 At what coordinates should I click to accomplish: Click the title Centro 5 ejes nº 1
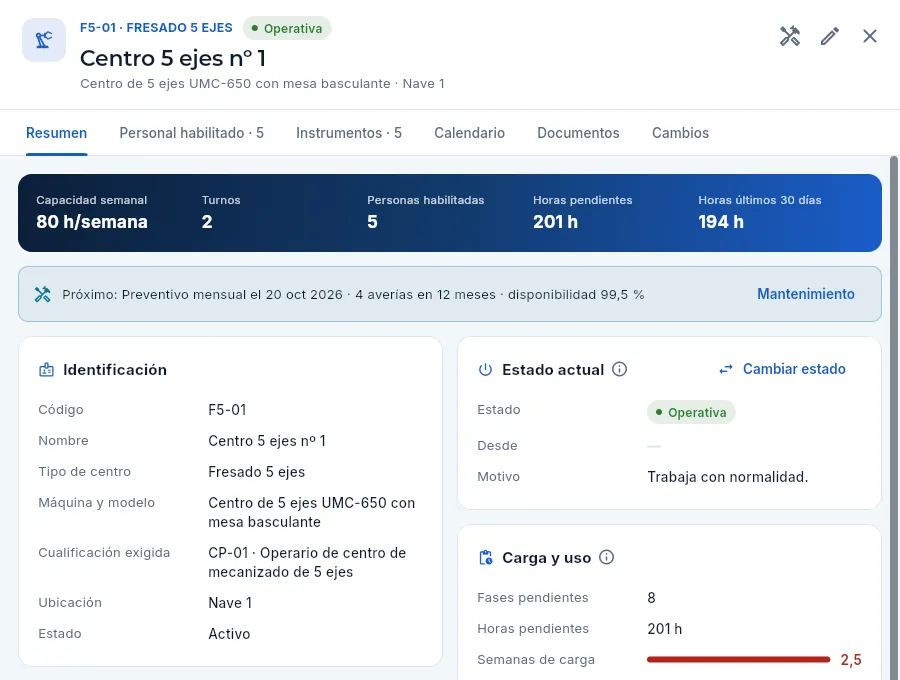coord(173,58)
